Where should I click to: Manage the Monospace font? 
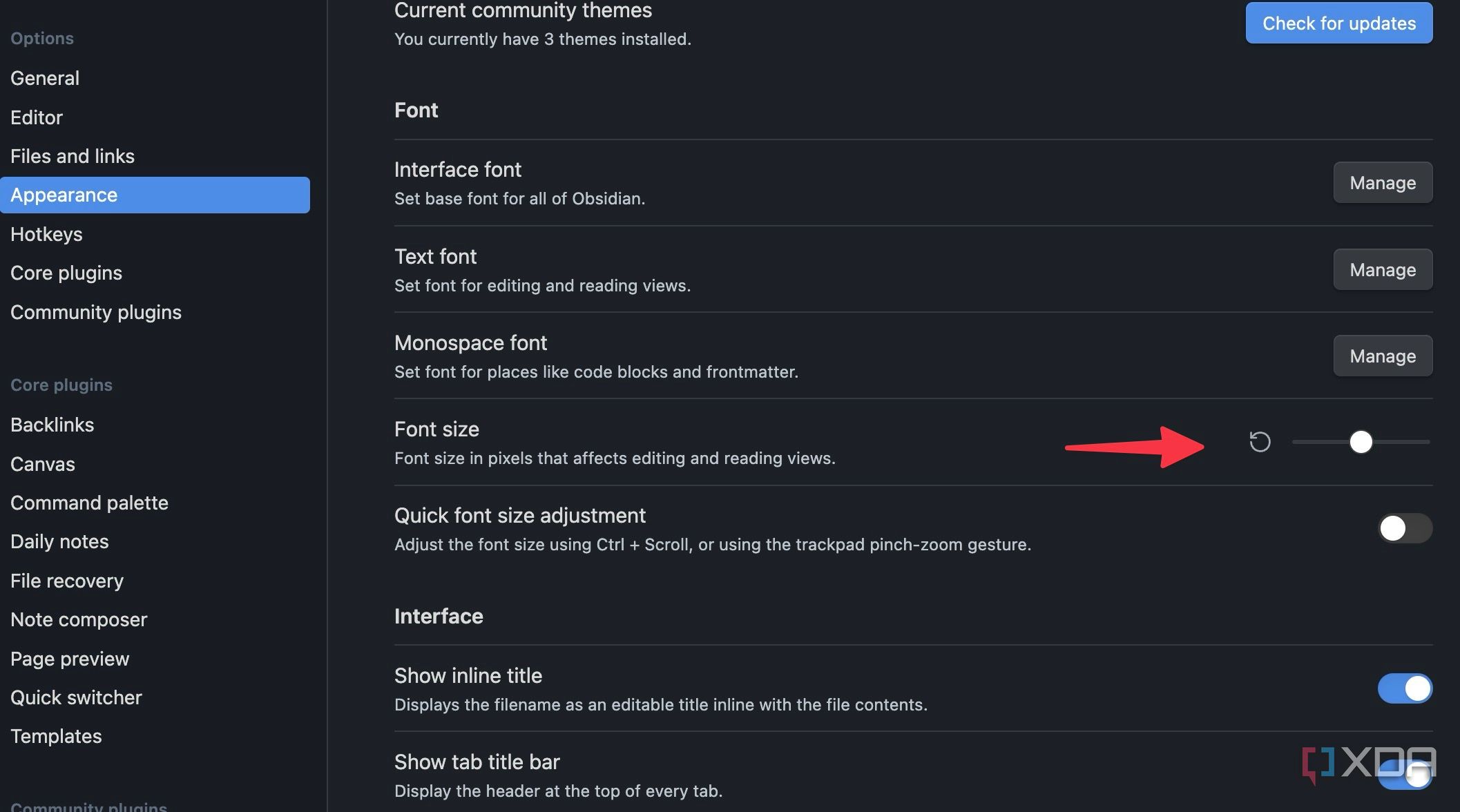pyautogui.click(x=1382, y=356)
